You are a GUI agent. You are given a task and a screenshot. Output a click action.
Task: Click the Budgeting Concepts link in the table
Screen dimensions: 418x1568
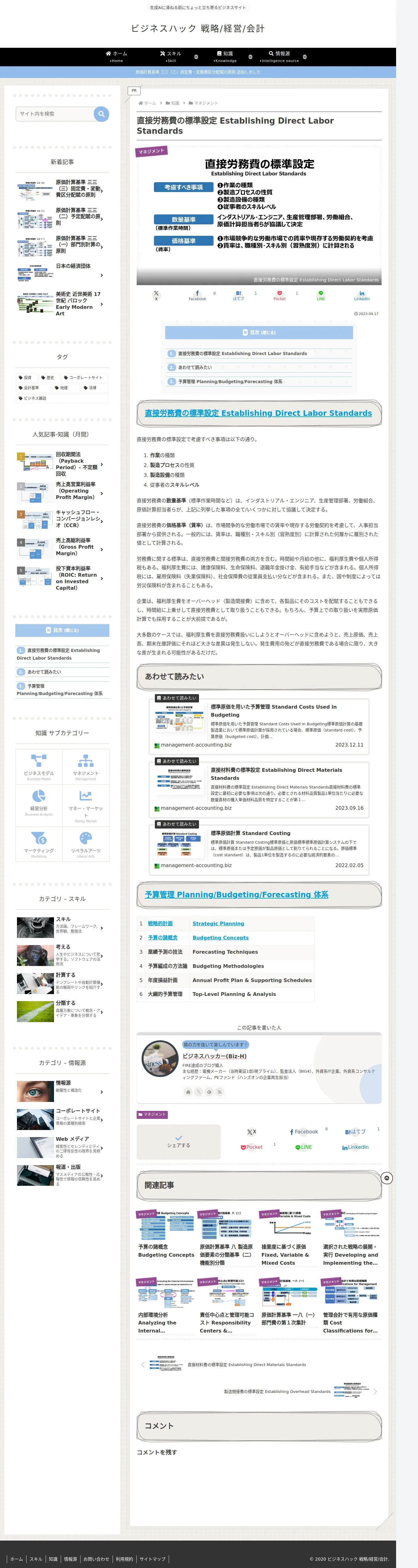tap(221, 937)
